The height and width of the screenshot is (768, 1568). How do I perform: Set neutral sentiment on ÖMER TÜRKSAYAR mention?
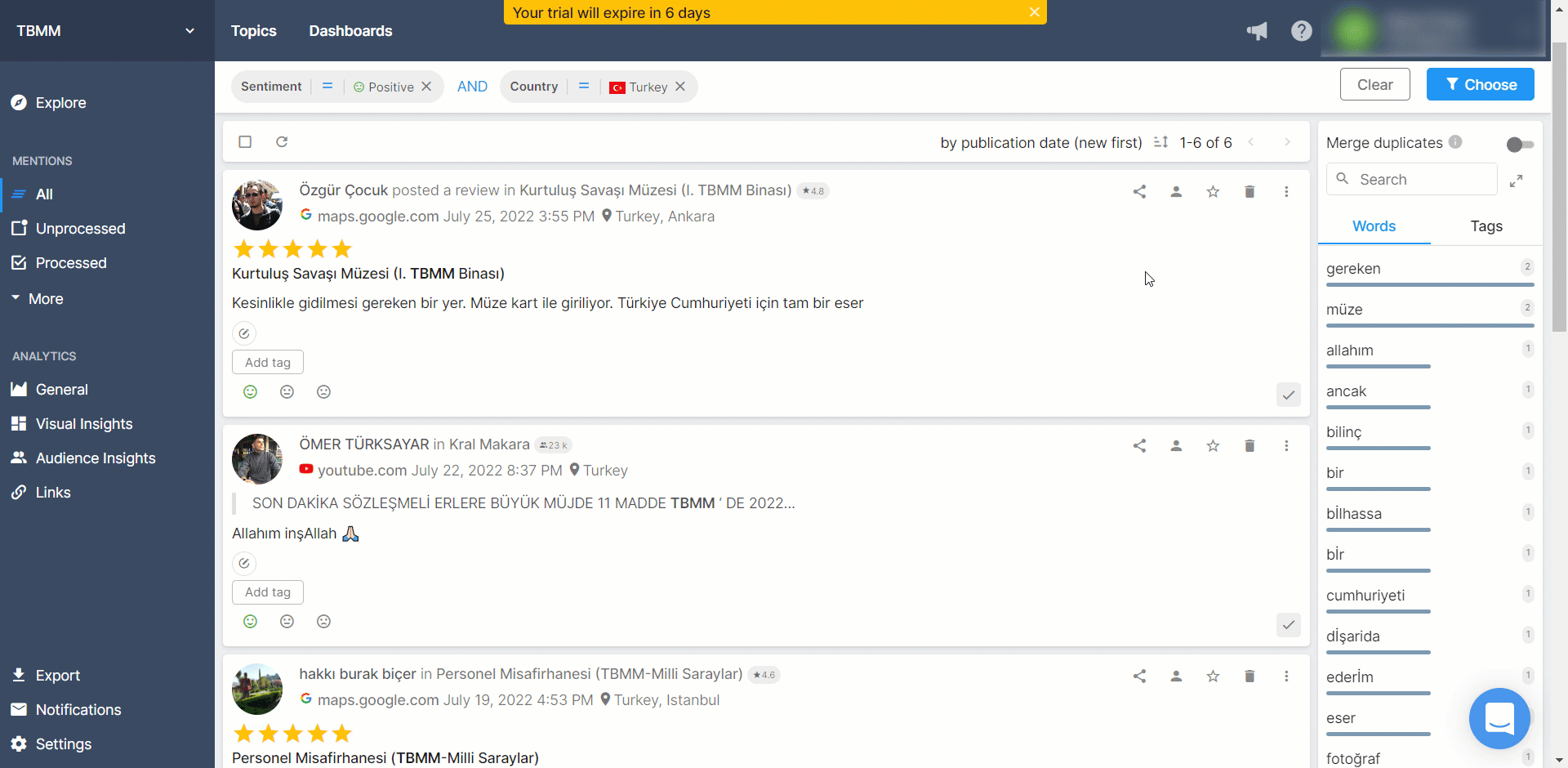(287, 621)
